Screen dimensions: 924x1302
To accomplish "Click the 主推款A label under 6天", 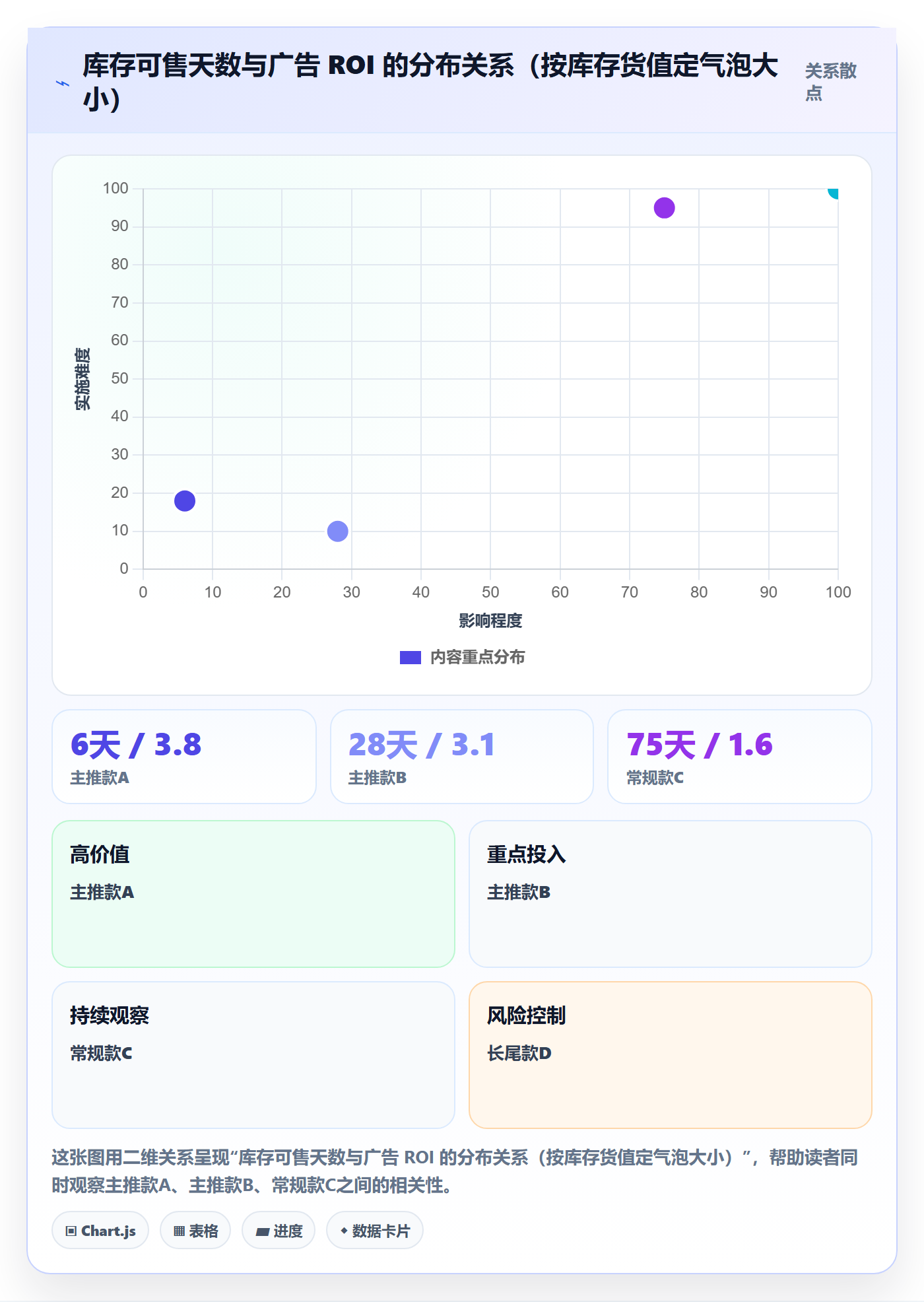I will click(x=100, y=778).
